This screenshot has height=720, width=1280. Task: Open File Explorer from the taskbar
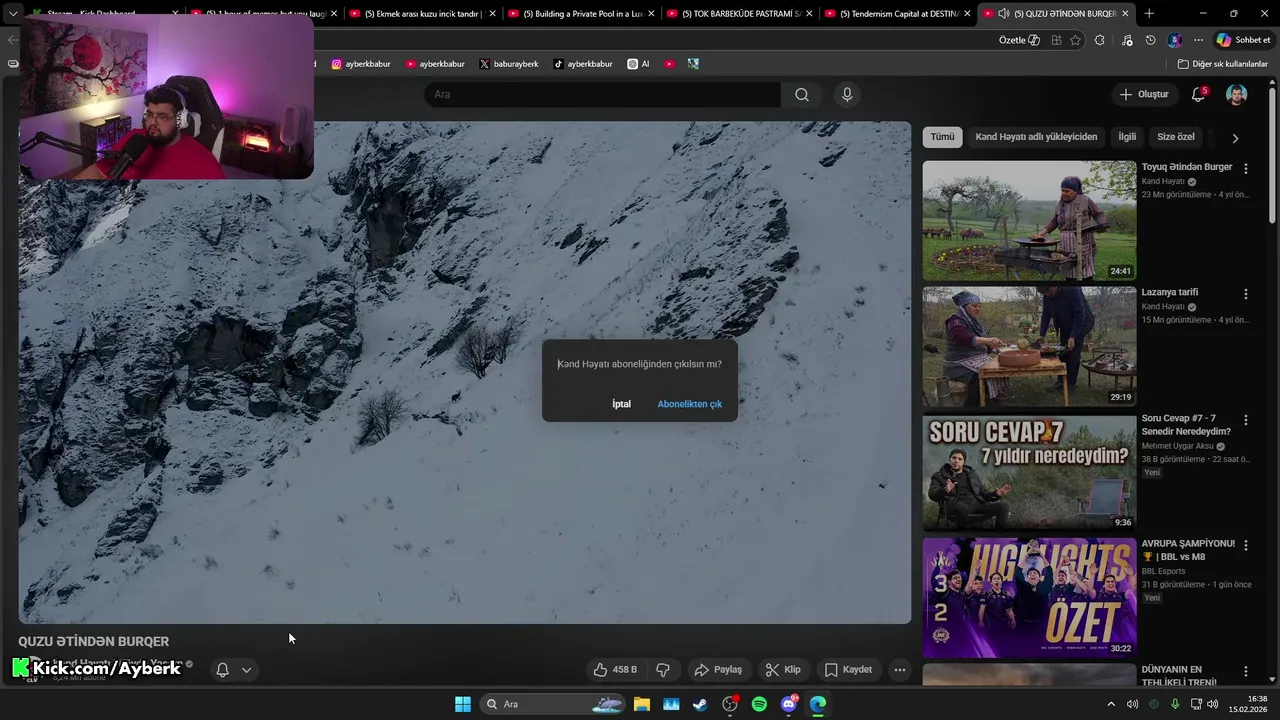pos(641,704)
